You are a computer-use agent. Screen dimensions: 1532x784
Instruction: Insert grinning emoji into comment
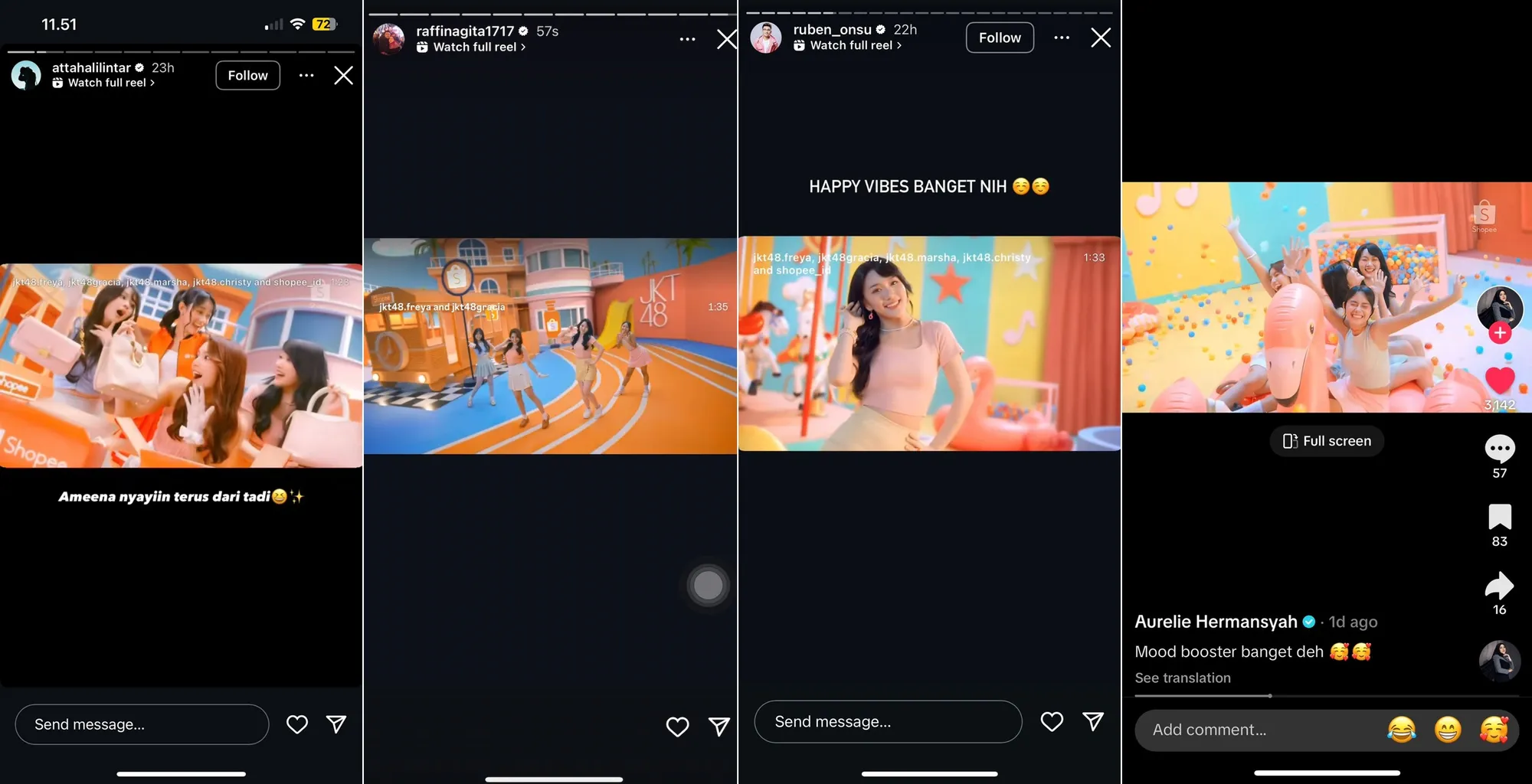click(1447, 730)
